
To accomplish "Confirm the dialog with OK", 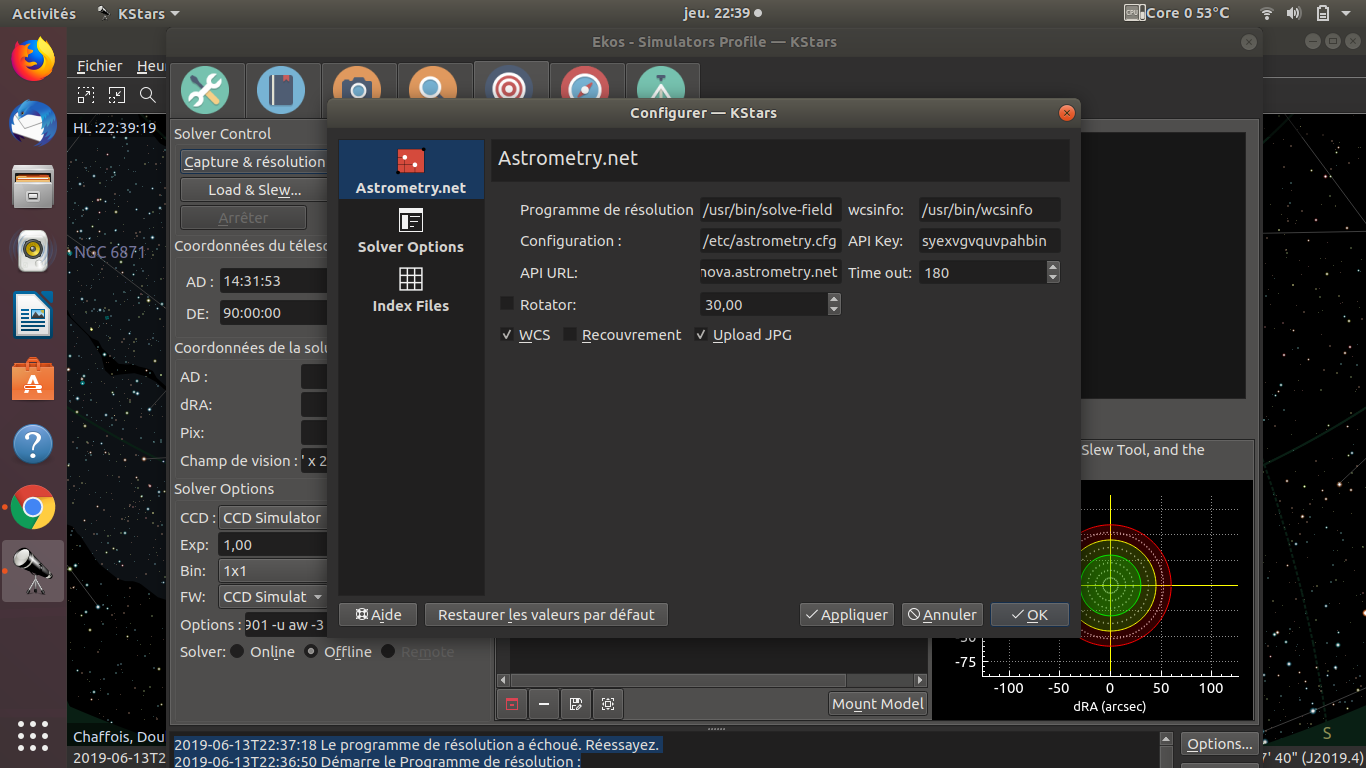I will [1030, 615].
